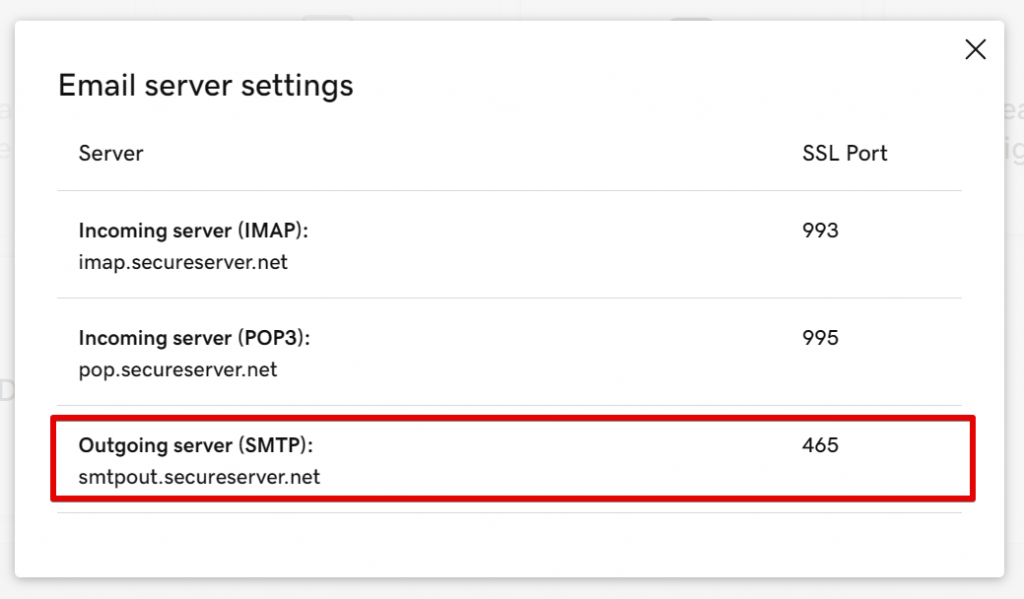Click the Email server settings title
Screen dimensions: 1024x599
pyautogui.click(x=205, y=85)
